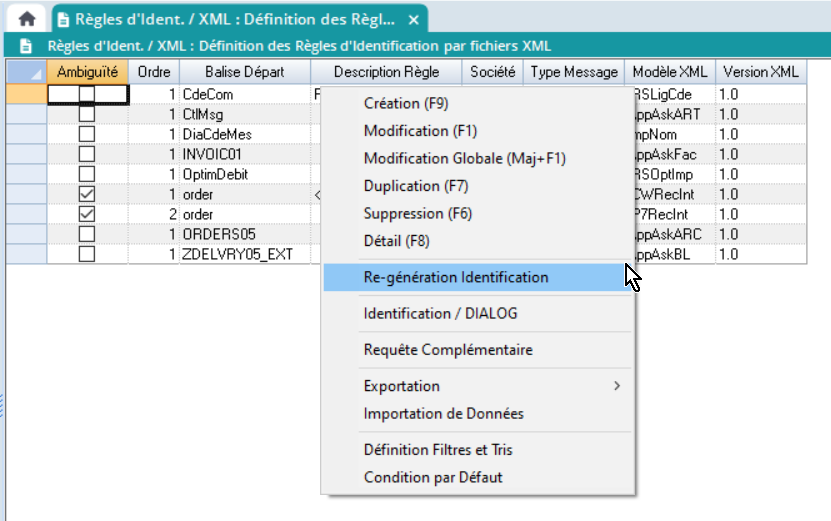The image size is (831, 521).
Task: Click the grid corner select-all cell
Action: (25, 72)
